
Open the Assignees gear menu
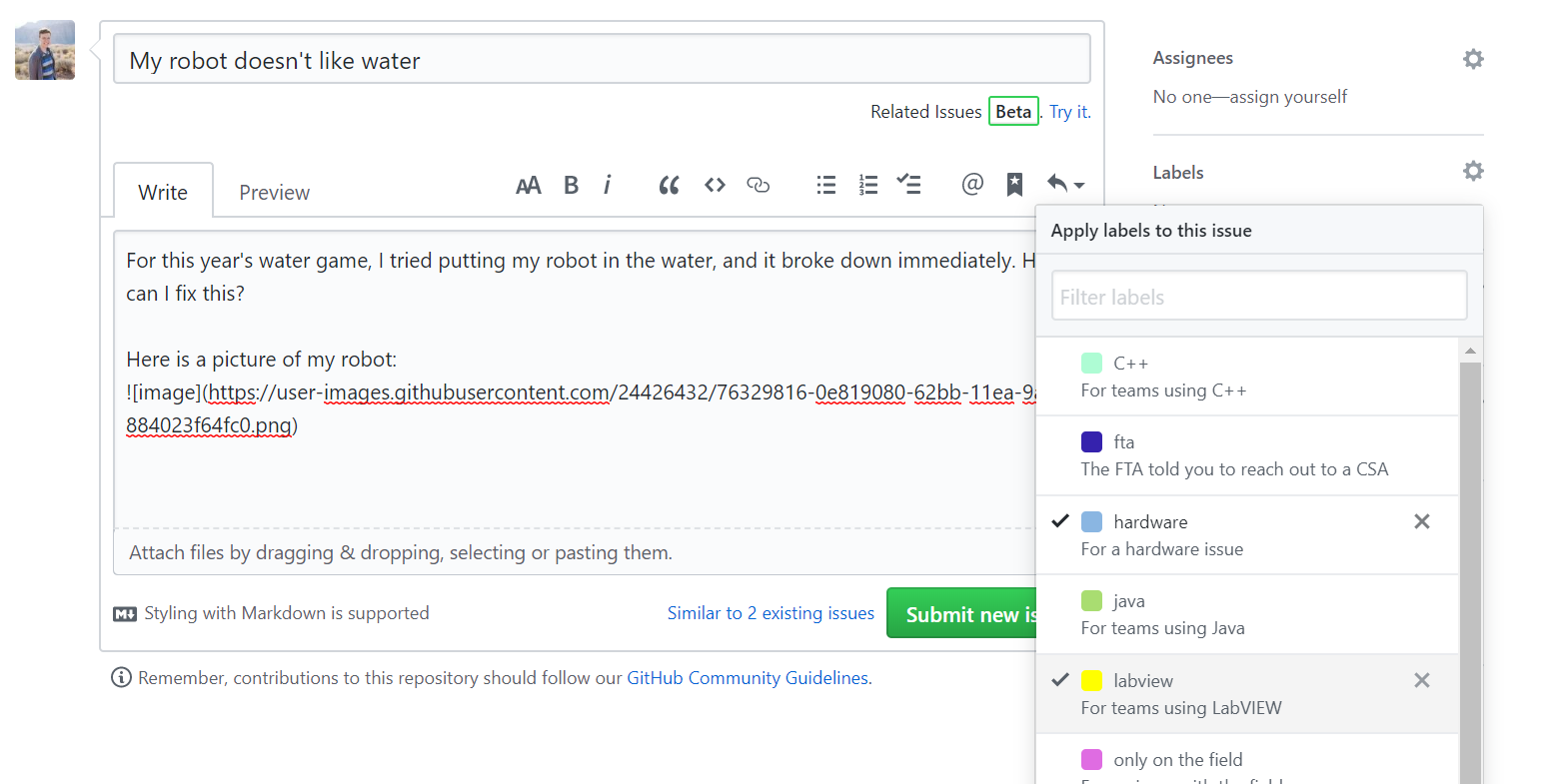point(1473,59)
